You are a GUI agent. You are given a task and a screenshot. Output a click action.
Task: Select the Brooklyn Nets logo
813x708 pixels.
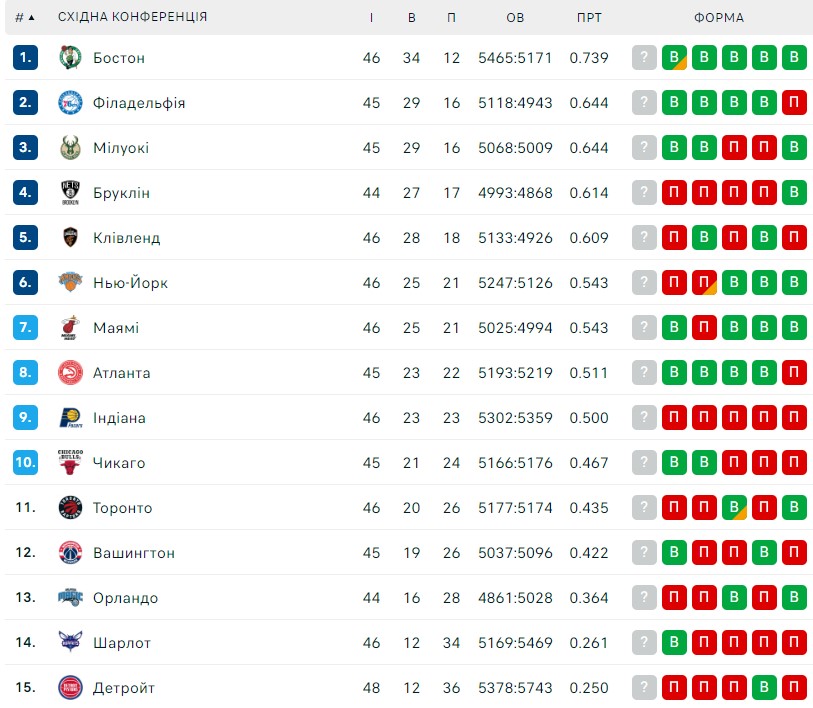click(x=70, y=192)
